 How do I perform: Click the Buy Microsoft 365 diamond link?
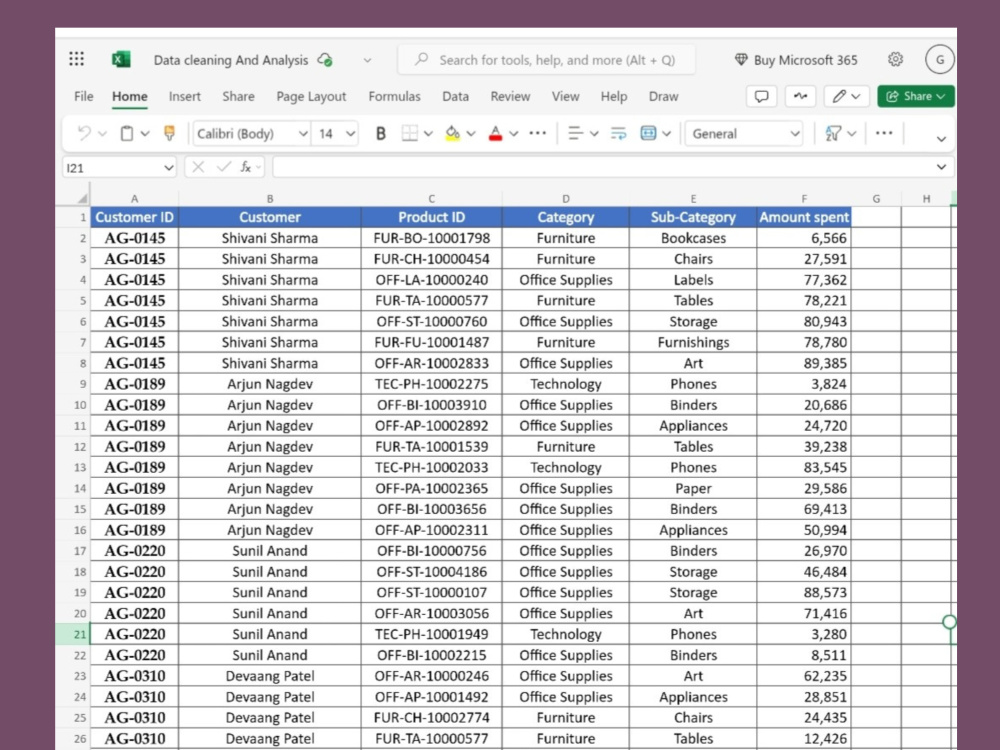point(796,60)
